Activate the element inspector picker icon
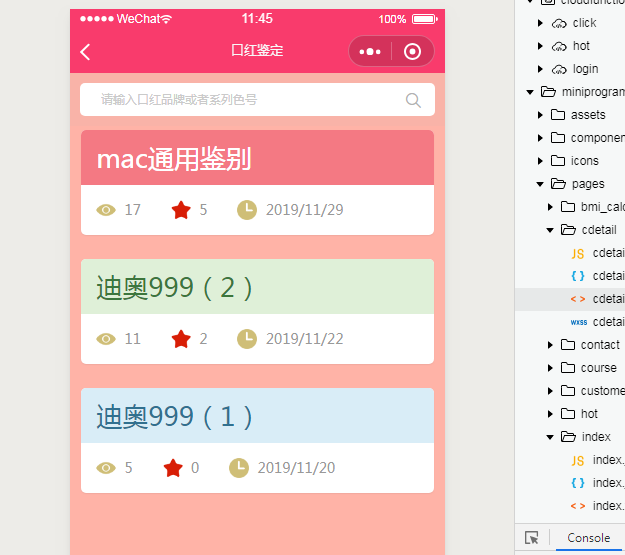Viewport: 625px width, 555px height. pos(532,538)
